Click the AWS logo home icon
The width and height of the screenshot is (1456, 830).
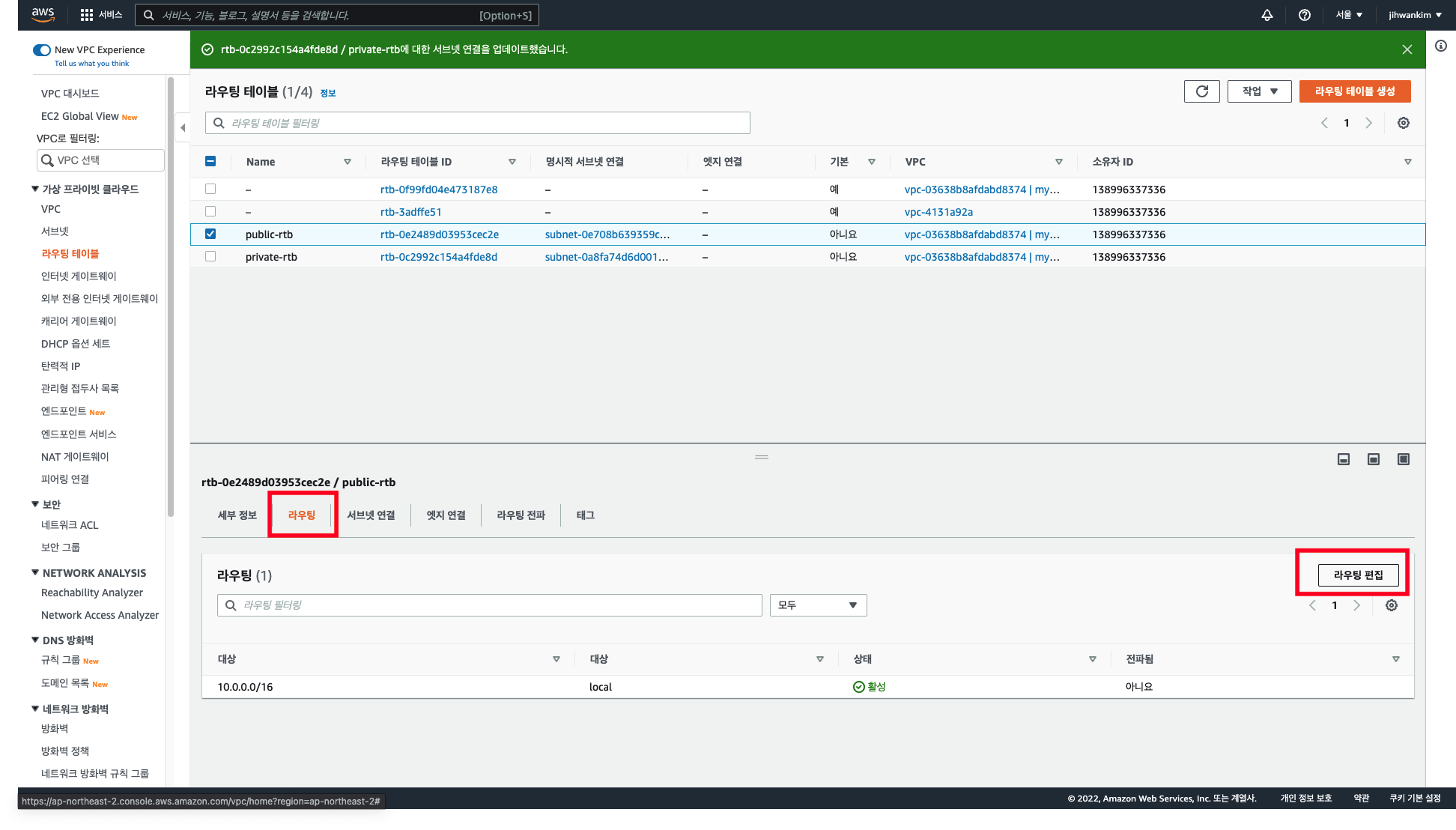tap(43, 14)
